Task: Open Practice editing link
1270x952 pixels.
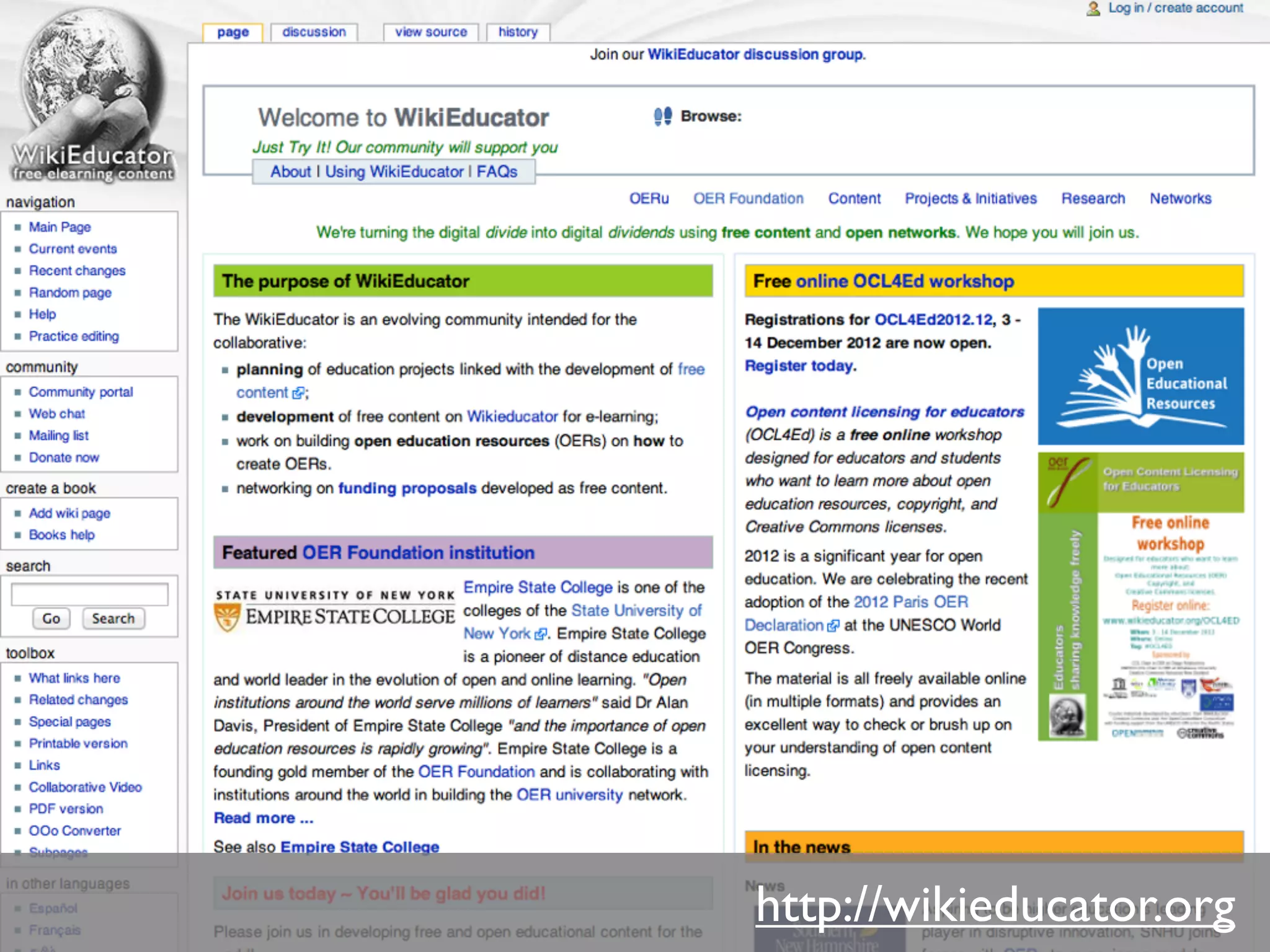Action: pos(74,337)
